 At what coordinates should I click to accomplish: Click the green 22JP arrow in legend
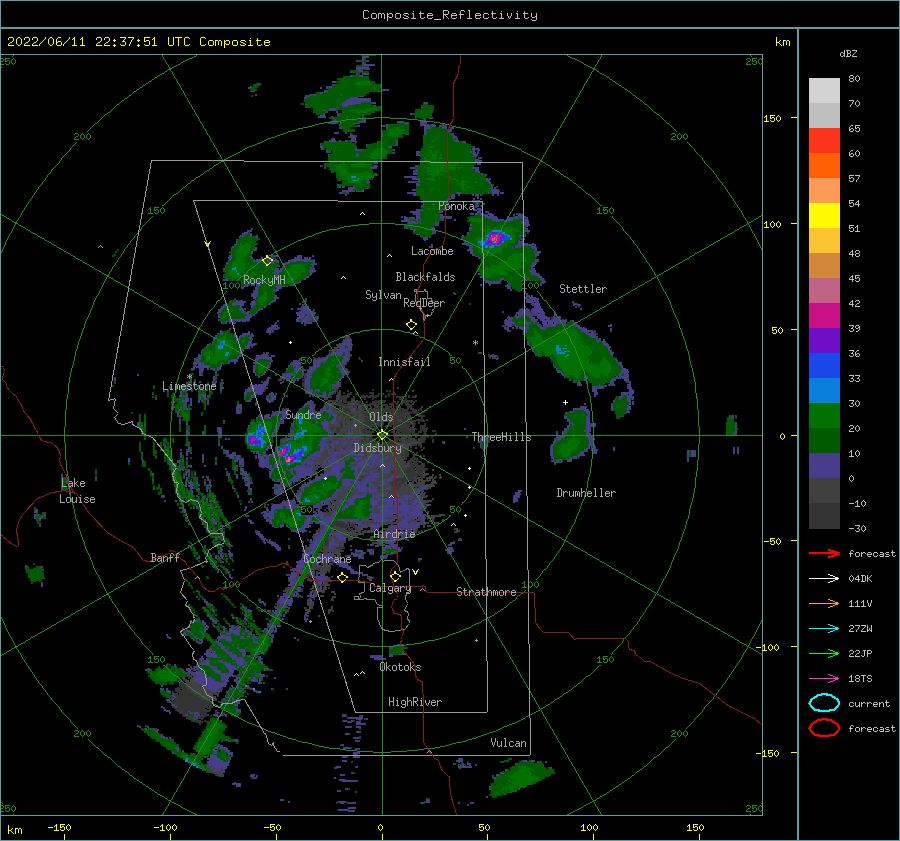[824, 653]
